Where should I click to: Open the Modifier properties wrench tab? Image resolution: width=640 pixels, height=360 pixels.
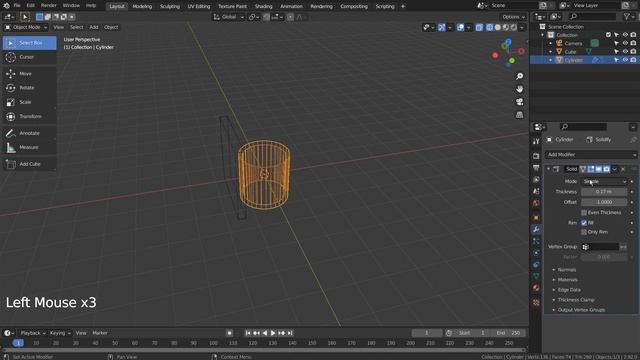(536, 229)
